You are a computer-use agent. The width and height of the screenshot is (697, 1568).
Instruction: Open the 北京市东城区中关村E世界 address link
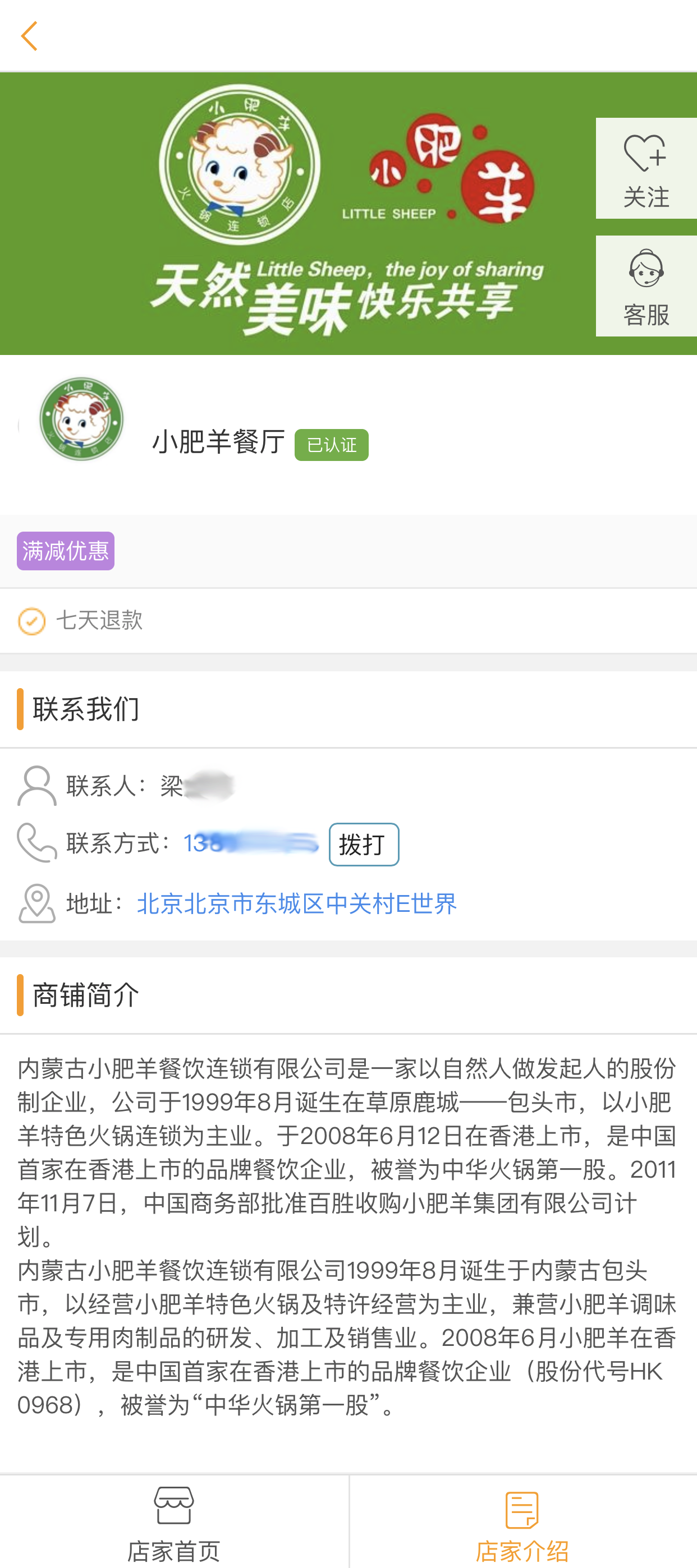[x=297, y=904]
